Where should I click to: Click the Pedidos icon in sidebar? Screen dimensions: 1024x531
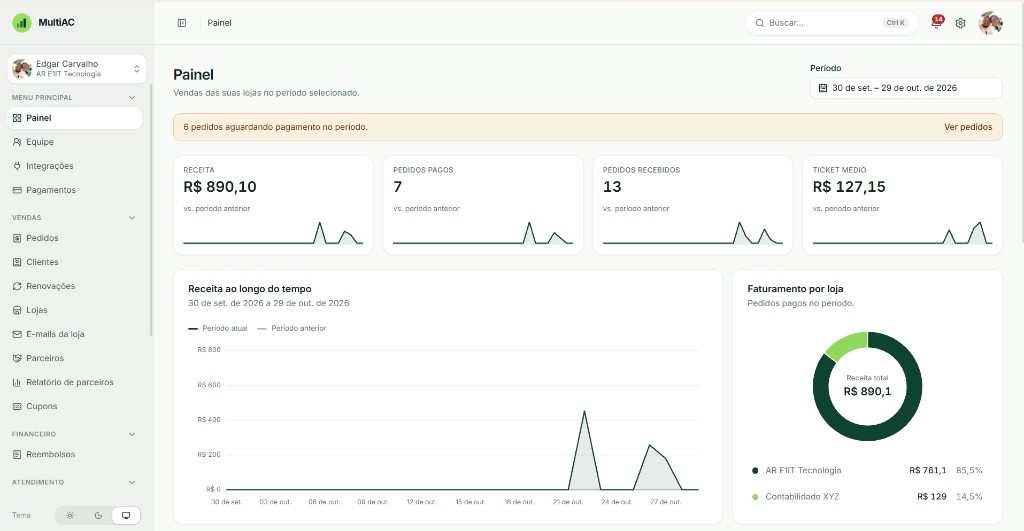pyautogui.click(x=17, y=238)
